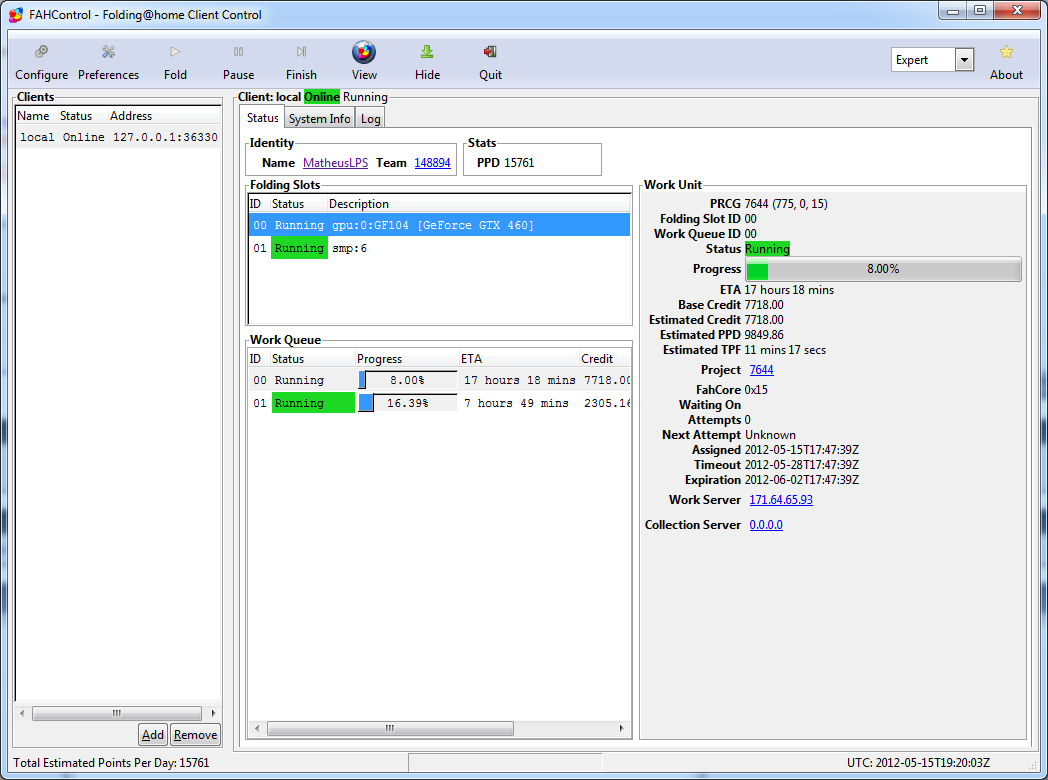This screenshot has width=1048, height=780.
Task: Click the Clients list horizontal scrollbar thumb
Action: coord(117,713)
